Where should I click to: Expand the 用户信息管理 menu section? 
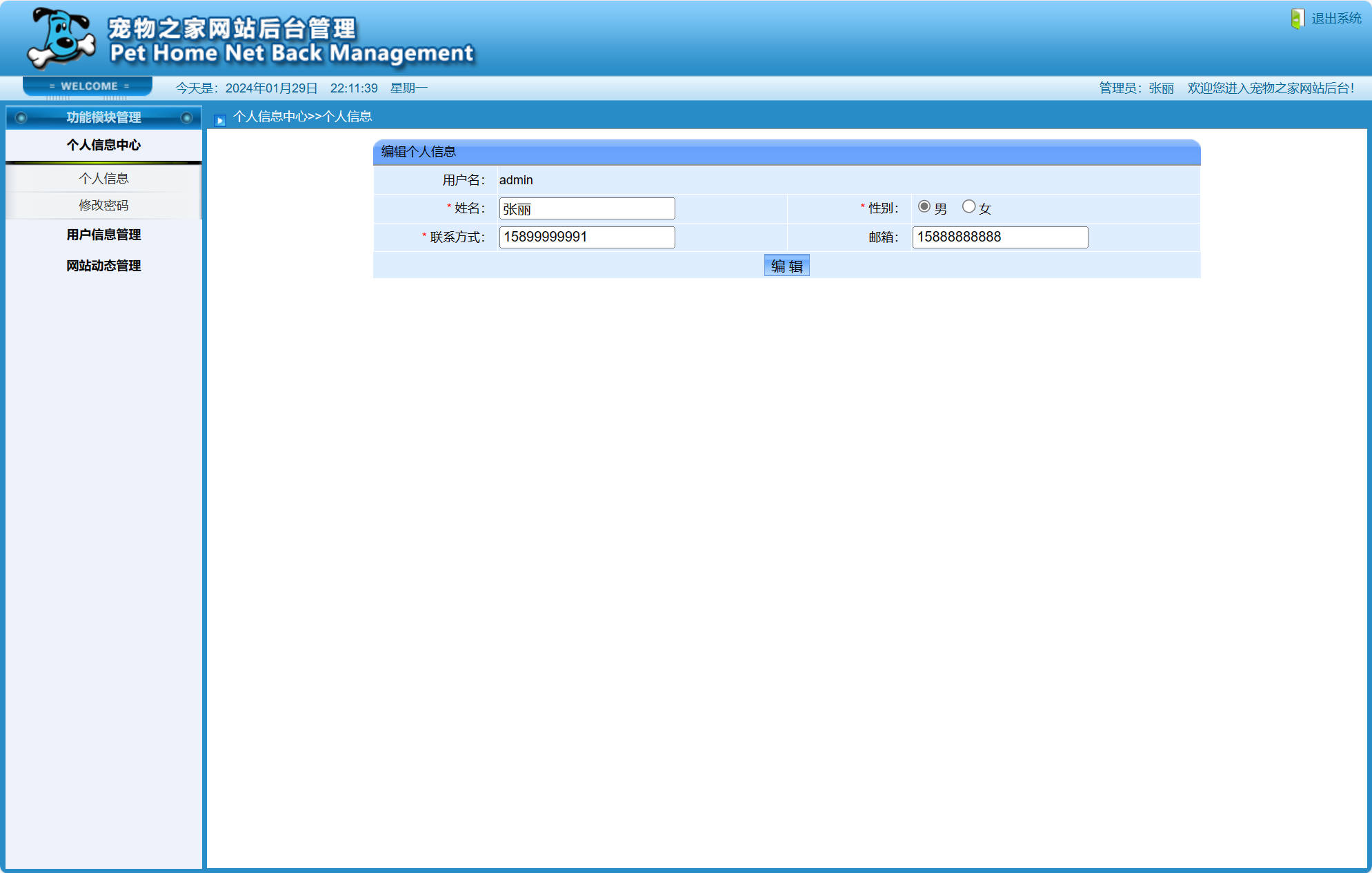(103, 235)
